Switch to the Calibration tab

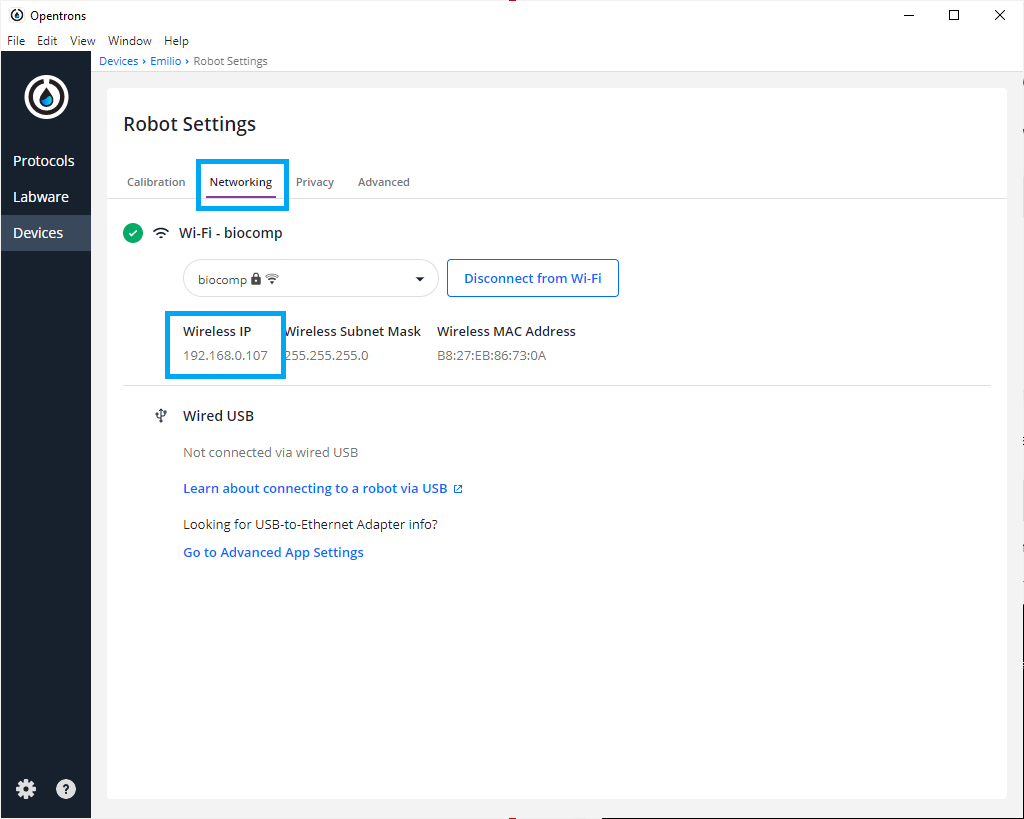(x=156, y=182)
